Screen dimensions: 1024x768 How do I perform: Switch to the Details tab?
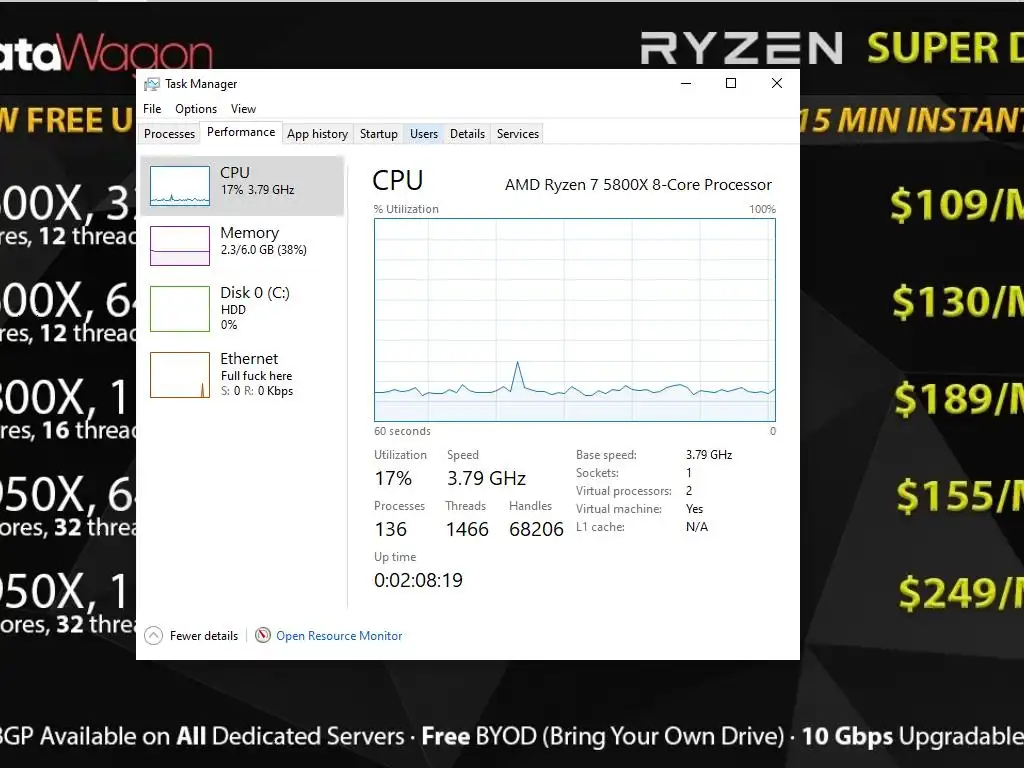point(468,134)
